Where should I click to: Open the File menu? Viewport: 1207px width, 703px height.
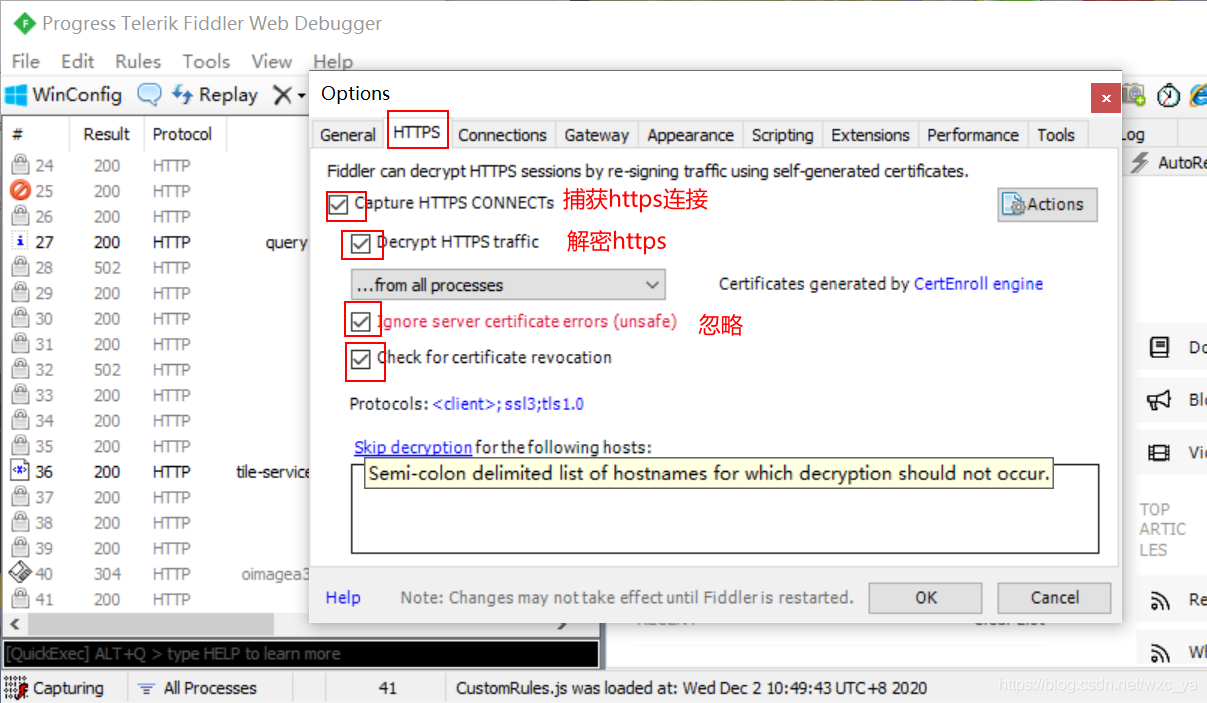(x=26, y=62)
